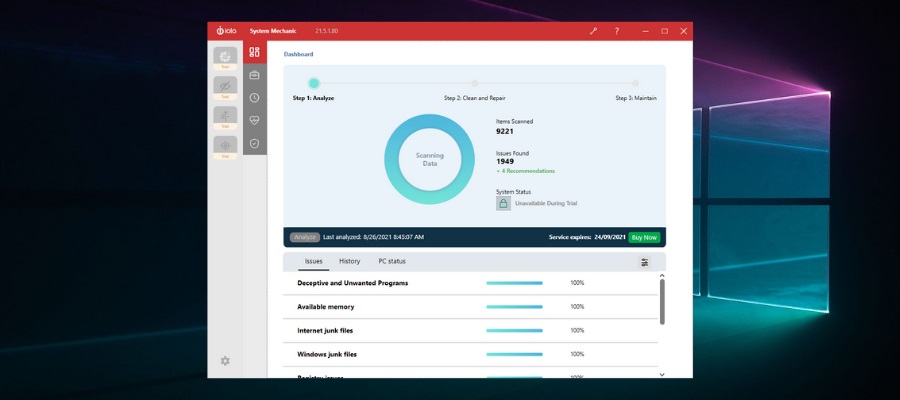Open help question mark icon

pos(617,31)
